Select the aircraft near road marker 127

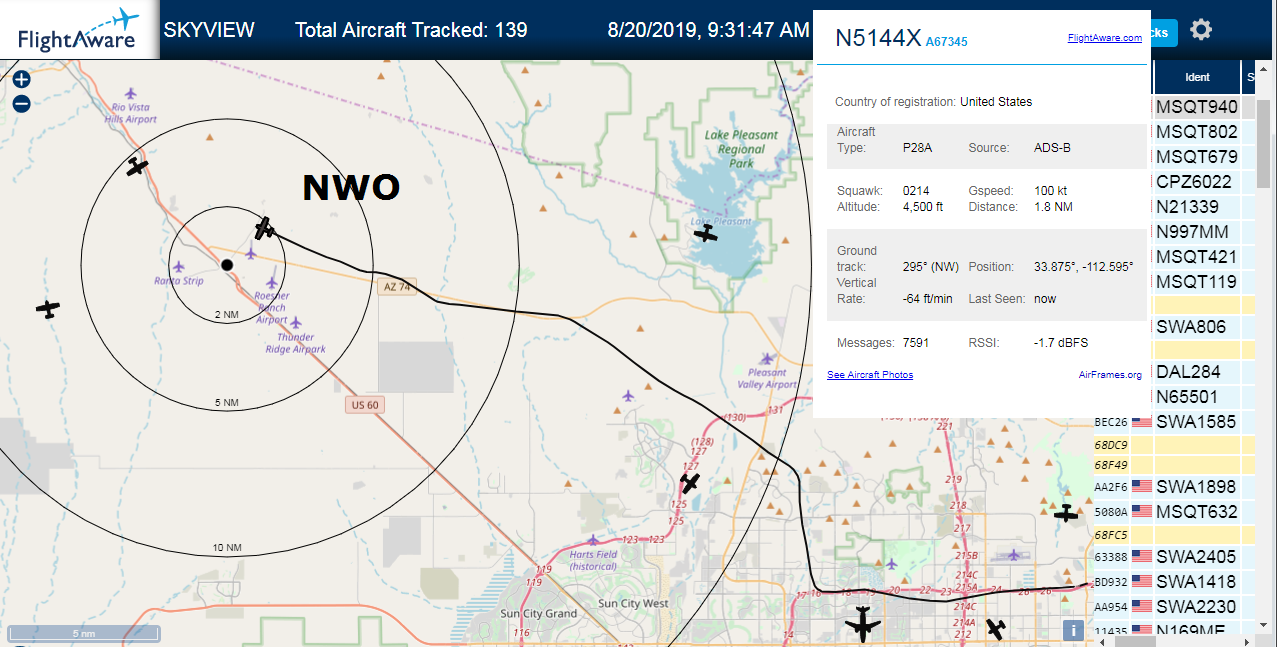[689, 484]
